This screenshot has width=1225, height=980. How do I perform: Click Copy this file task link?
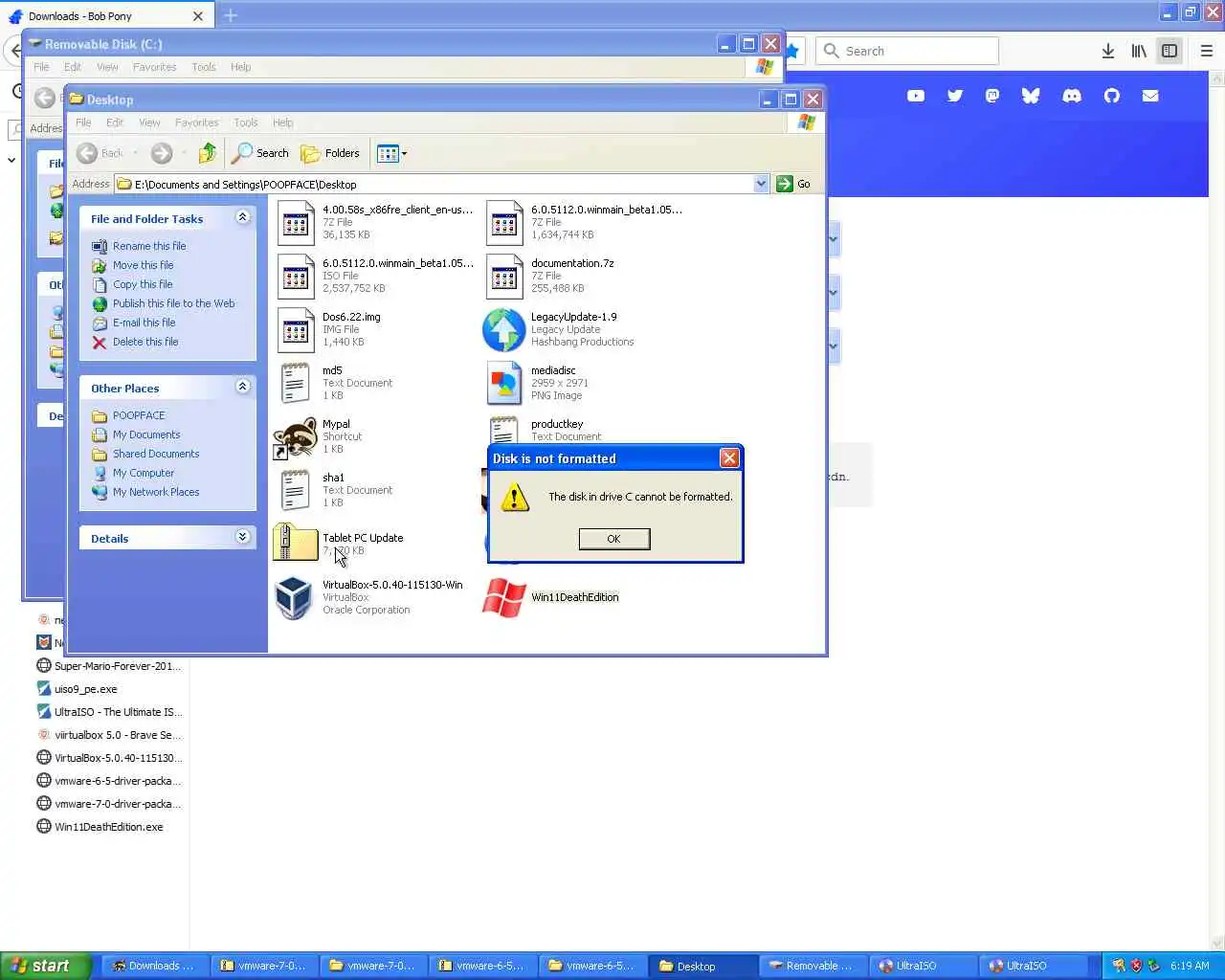[143, 284]
